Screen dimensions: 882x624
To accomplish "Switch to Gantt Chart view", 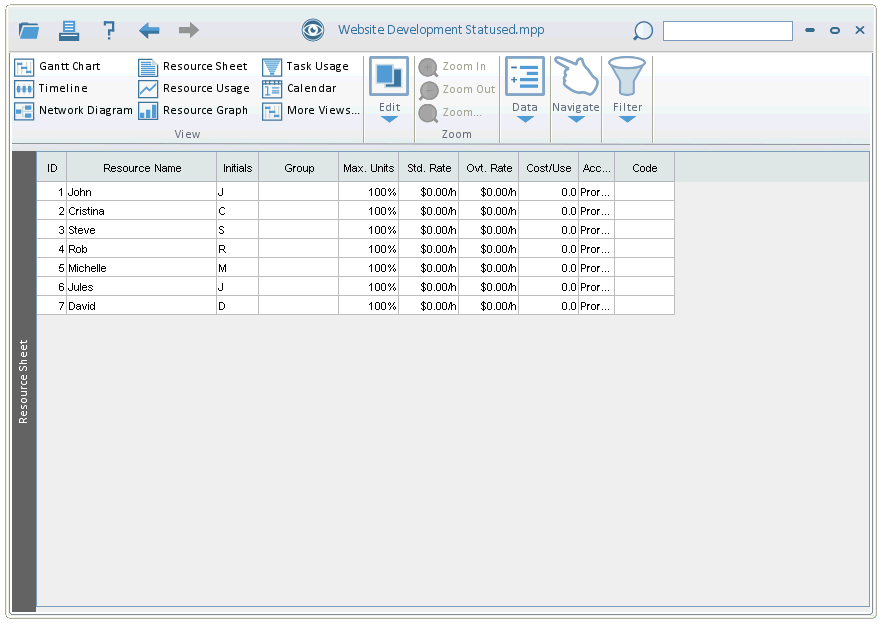I will 58,66.
